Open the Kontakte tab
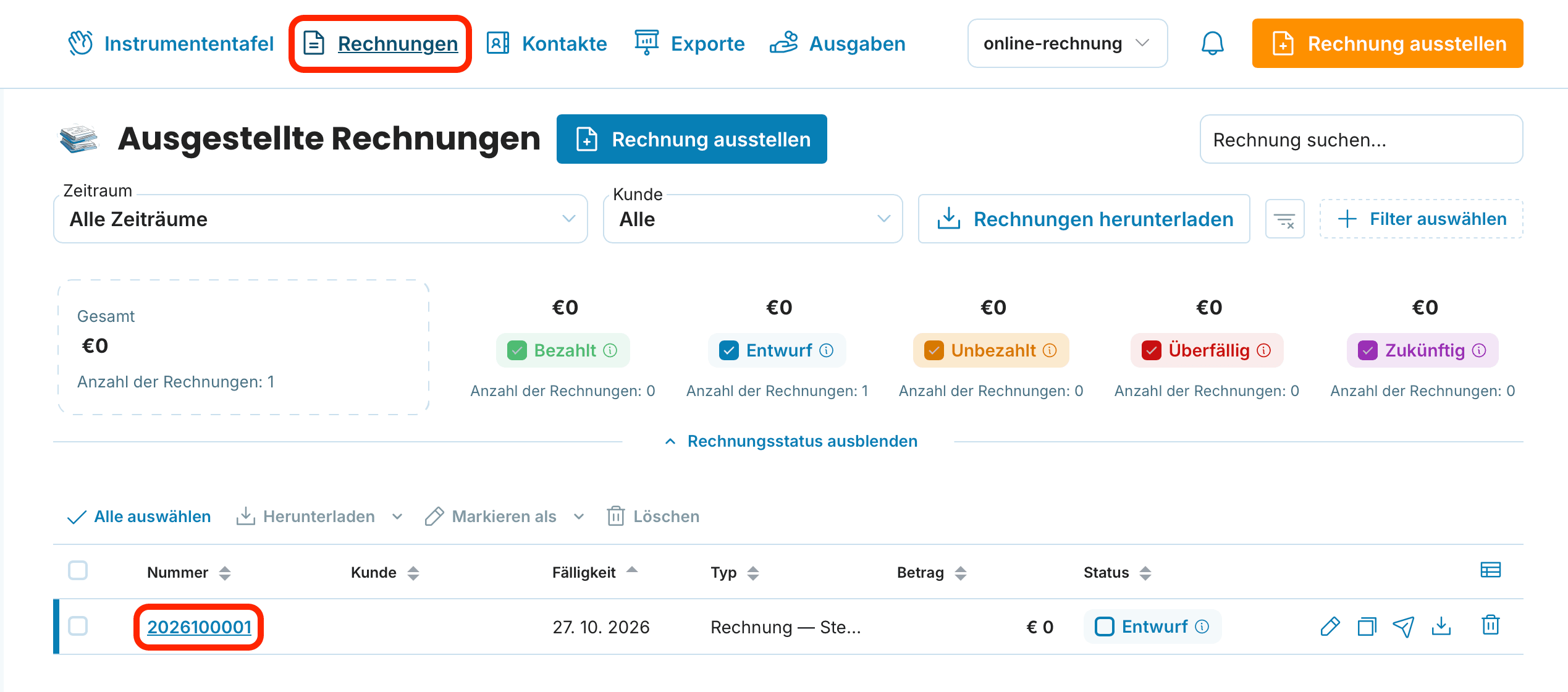 coord(547,43)
